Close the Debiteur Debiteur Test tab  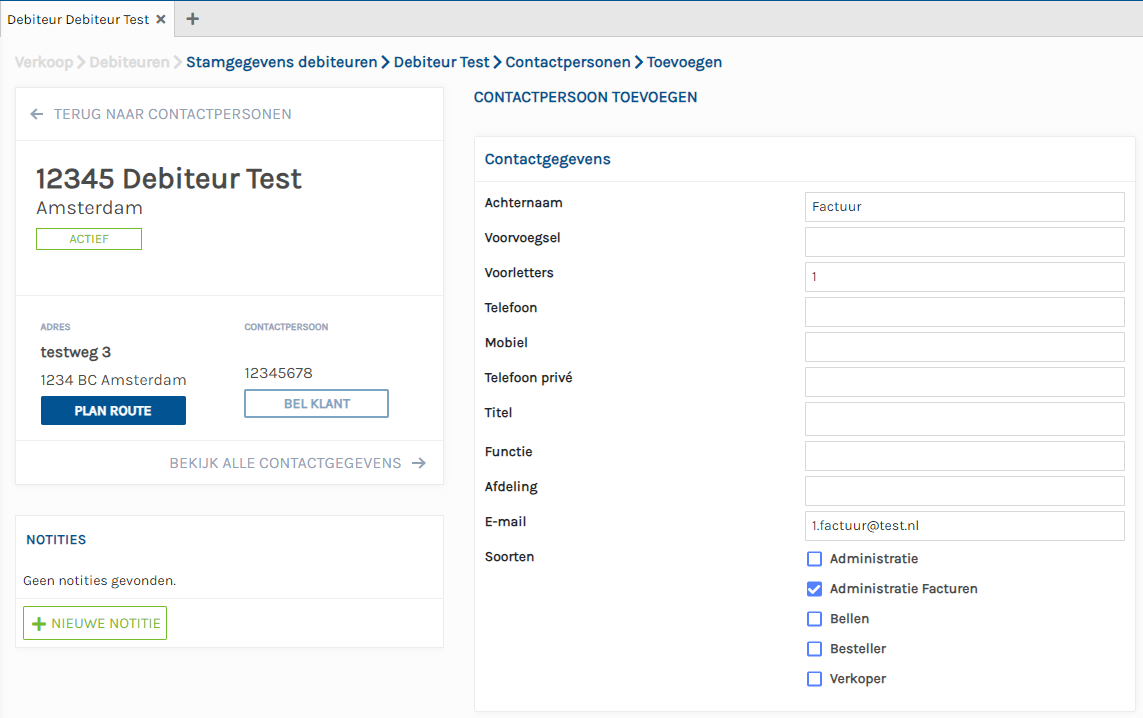[161, 19]
